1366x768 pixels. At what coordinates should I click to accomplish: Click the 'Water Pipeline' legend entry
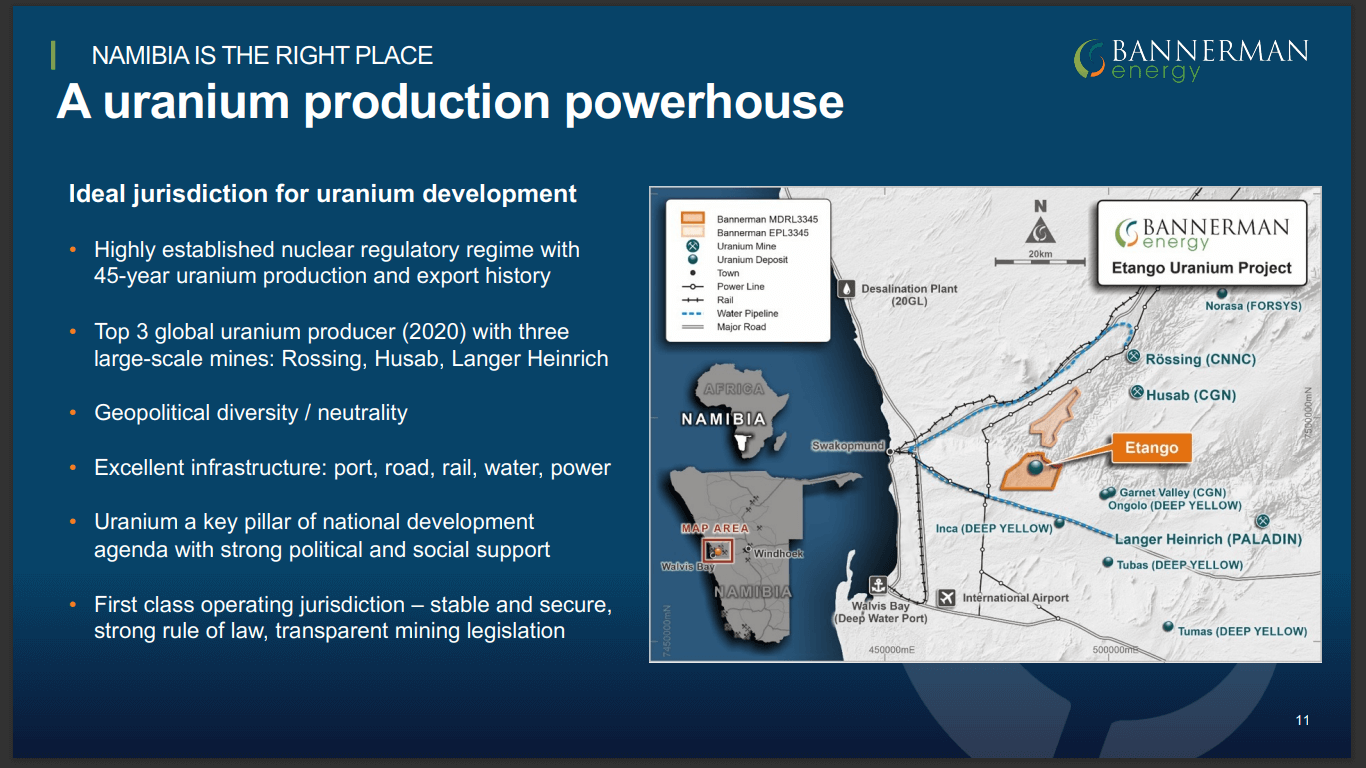tap(747, 314)
